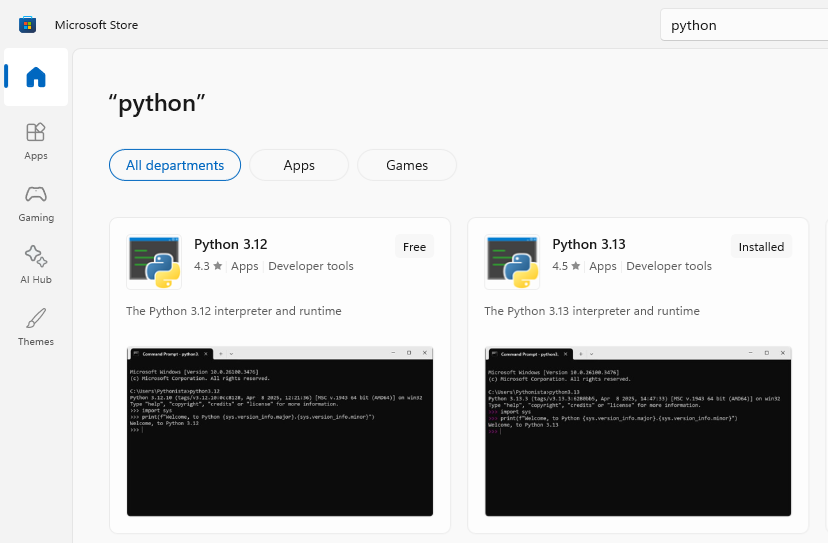Click the Free button for Python 3.12
This screenshot has height=543, width=828.
point(415,247)
